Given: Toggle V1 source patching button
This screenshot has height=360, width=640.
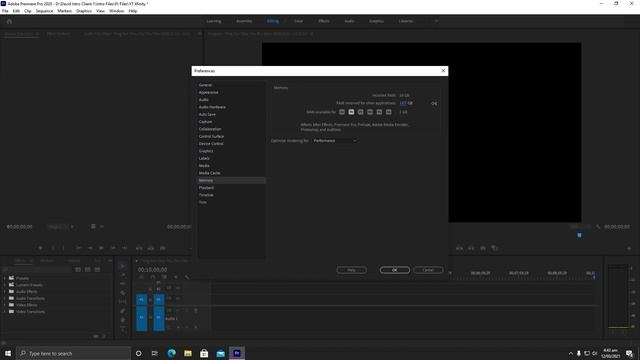Looking at the screenshot, I should coord(142,299).
